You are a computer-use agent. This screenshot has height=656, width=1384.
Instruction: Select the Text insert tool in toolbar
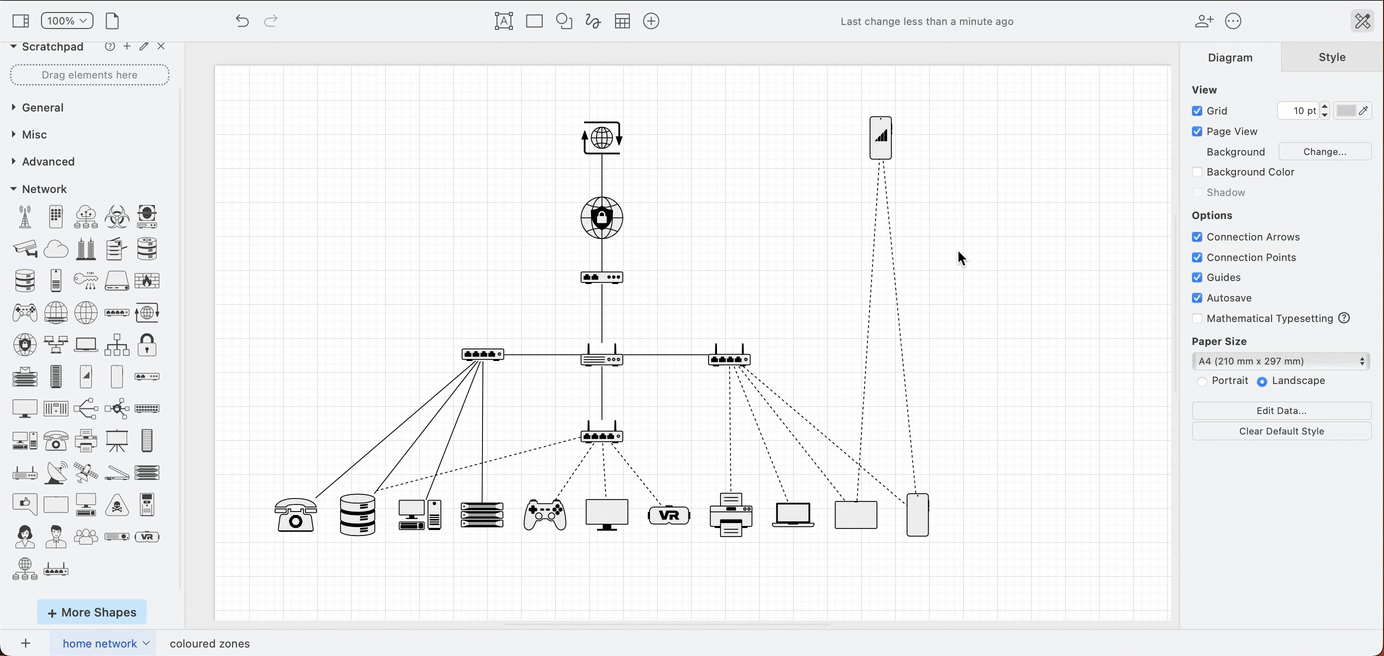point(503,20)
